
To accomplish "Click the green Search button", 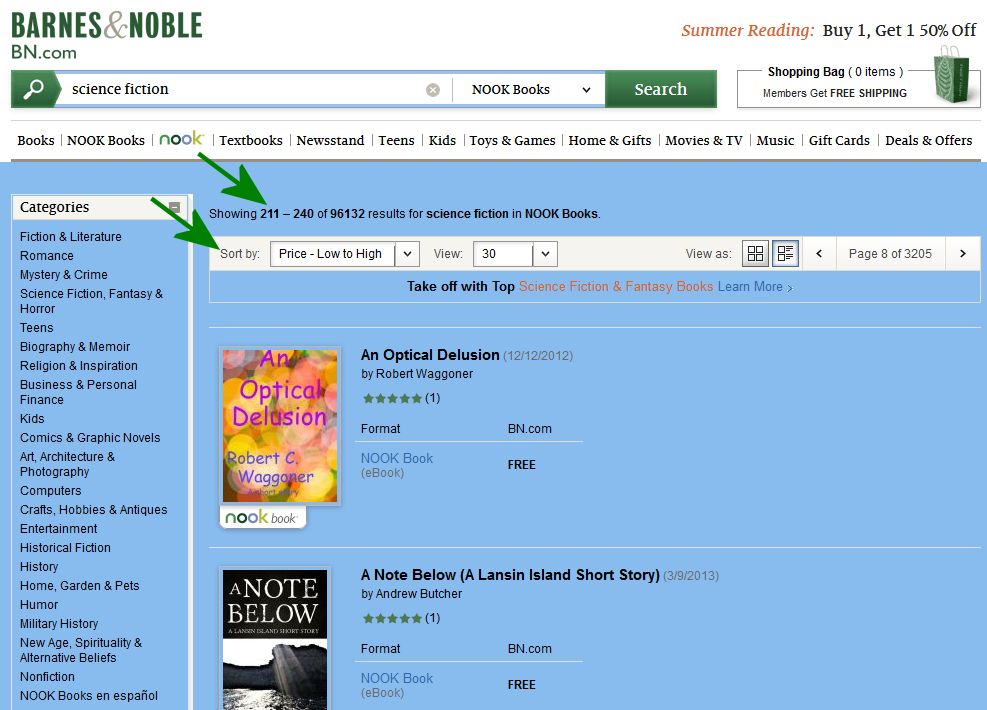I will click(660, 89).
